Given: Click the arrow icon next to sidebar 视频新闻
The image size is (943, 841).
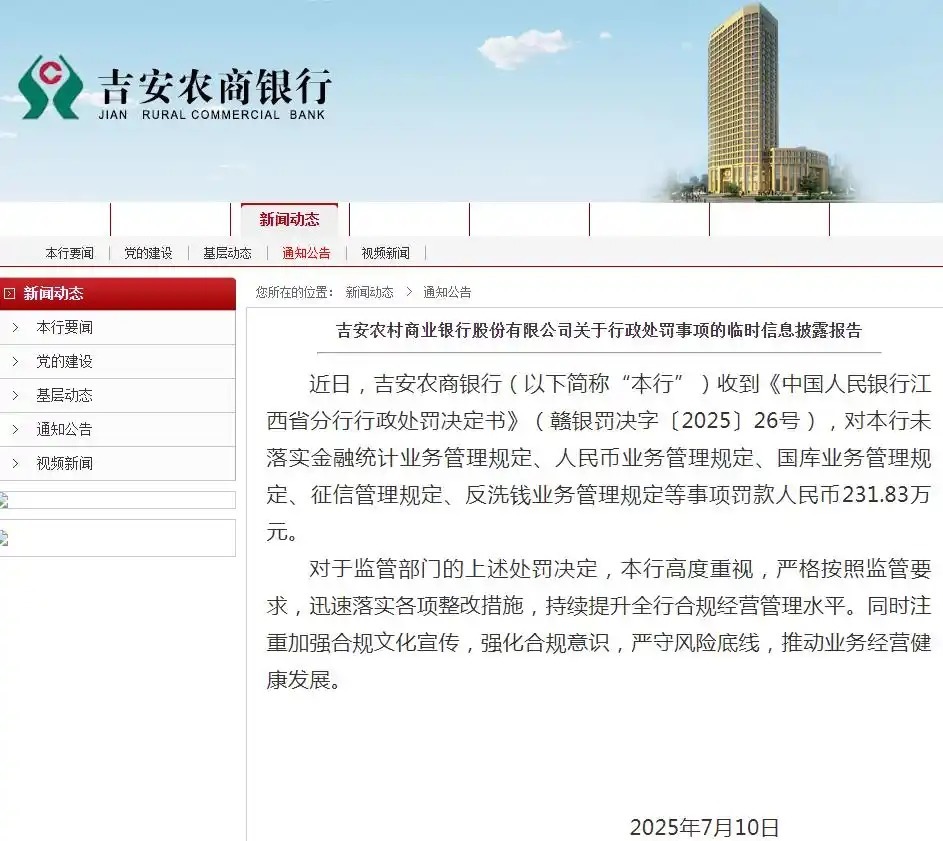Looking at the screenshot, I should tap(15, 464).
